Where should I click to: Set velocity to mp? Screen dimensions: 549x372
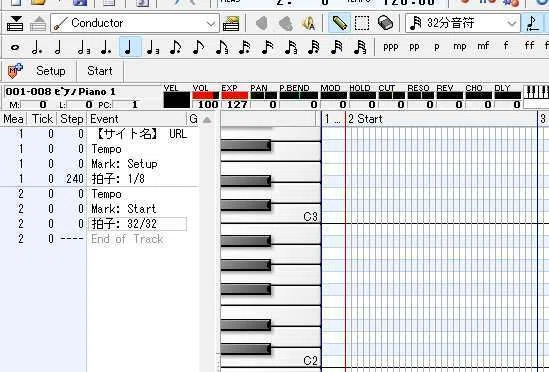click(460, 47)
